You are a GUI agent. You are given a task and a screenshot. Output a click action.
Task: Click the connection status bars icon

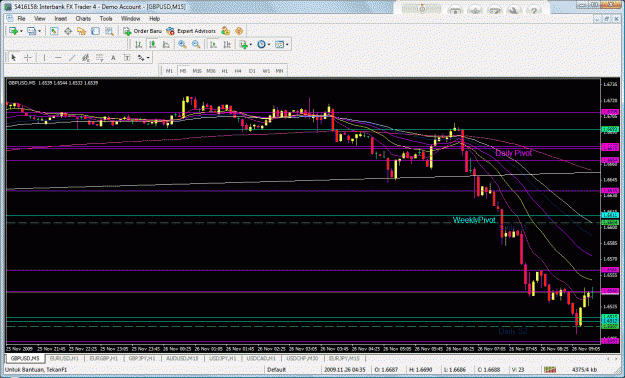tap(550, 370)
